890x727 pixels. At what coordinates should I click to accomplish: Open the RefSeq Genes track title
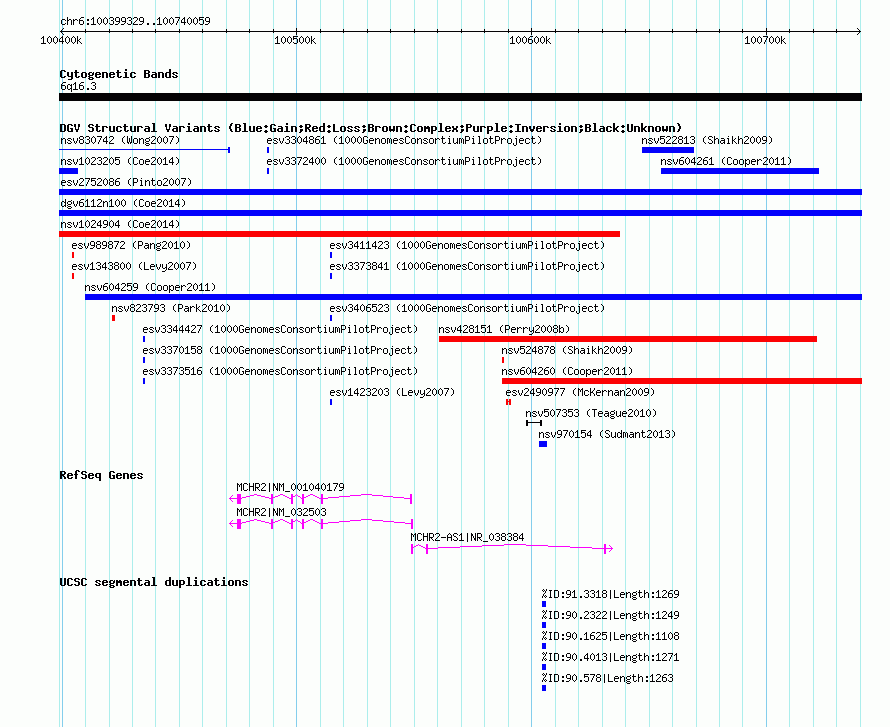pos(101,475)
